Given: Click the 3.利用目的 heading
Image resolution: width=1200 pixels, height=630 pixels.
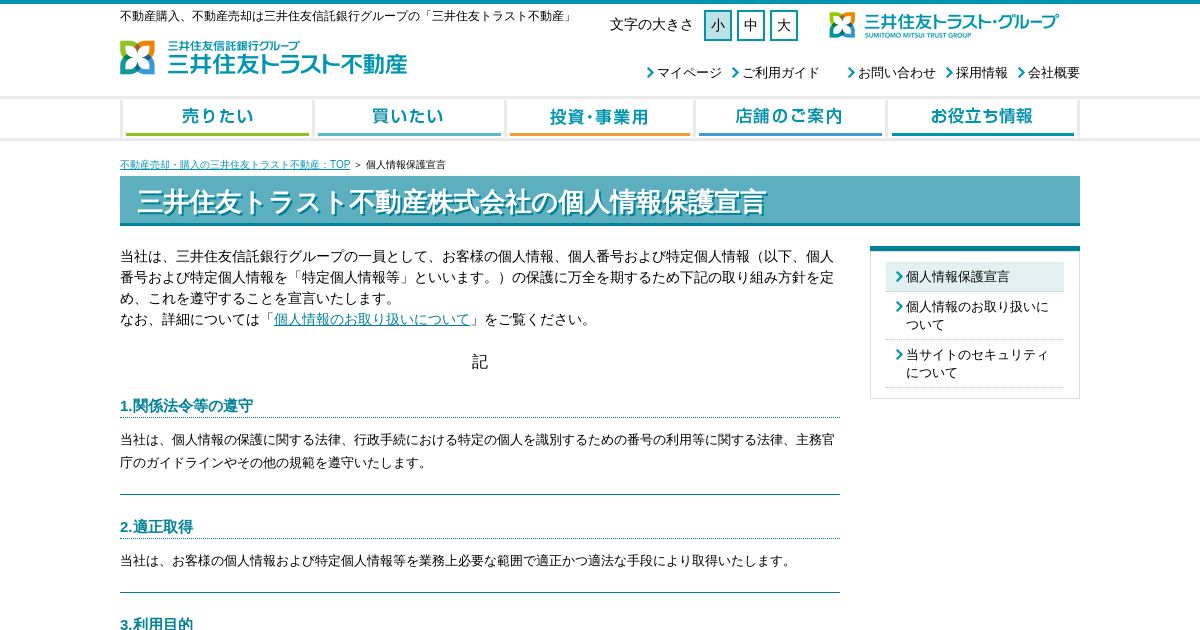Looking at the screenshot, I should [x=156, y=623].
